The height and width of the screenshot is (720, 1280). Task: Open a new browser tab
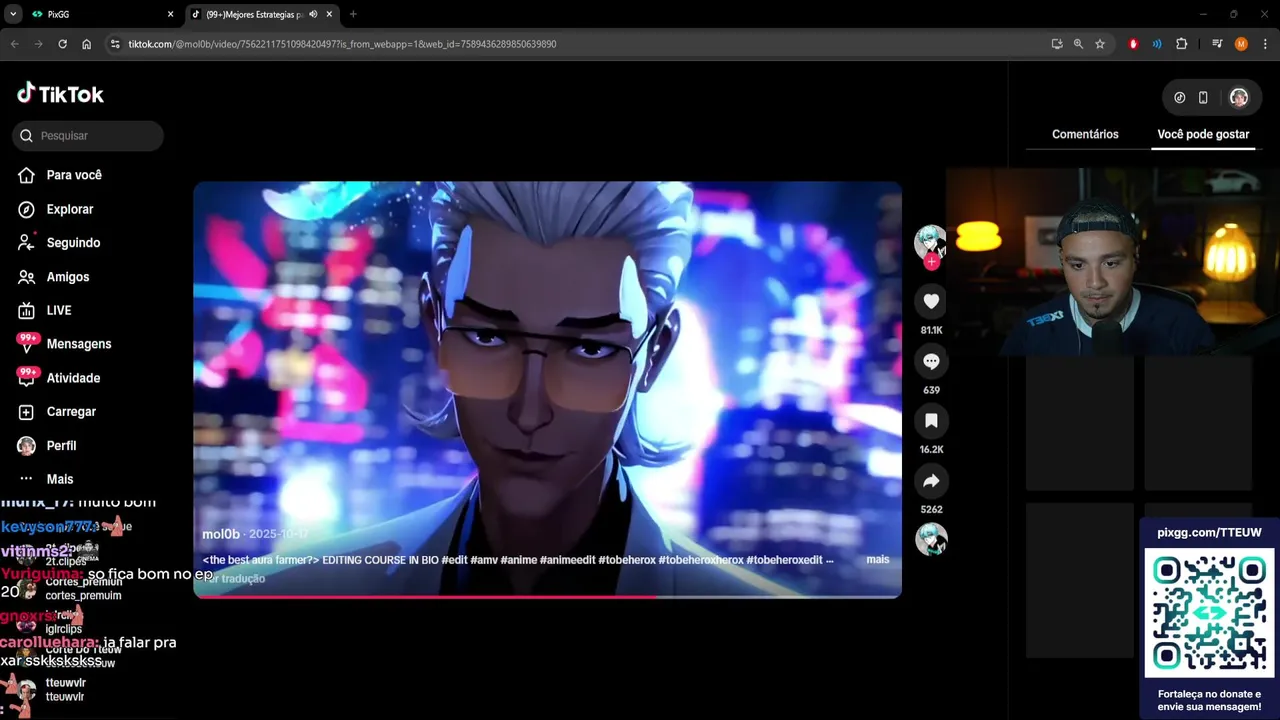(353, 14)
